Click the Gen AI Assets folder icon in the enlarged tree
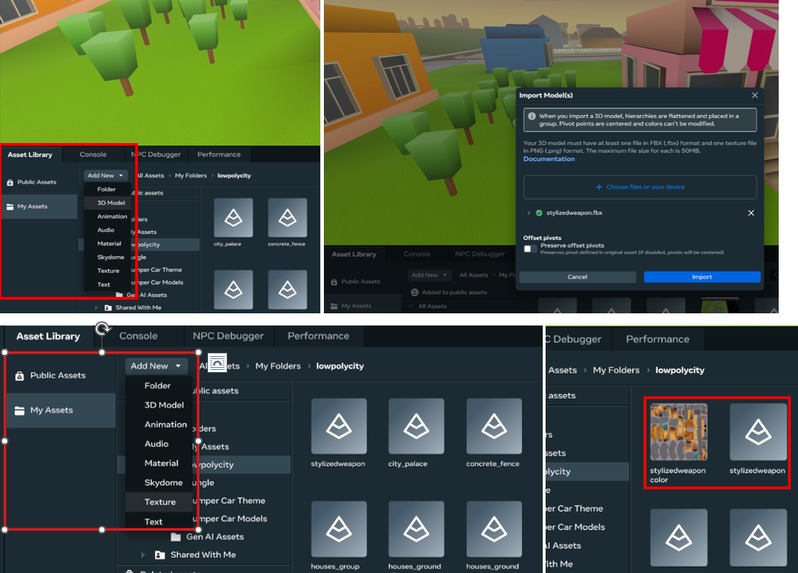798x573 pixels. pos(176,537)
